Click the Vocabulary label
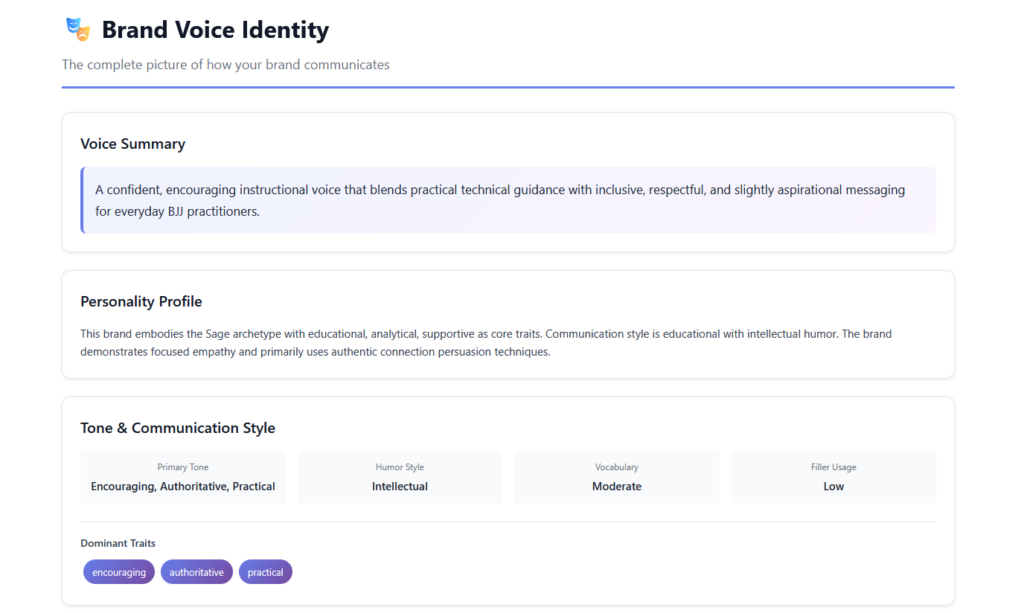 [617, 467]
